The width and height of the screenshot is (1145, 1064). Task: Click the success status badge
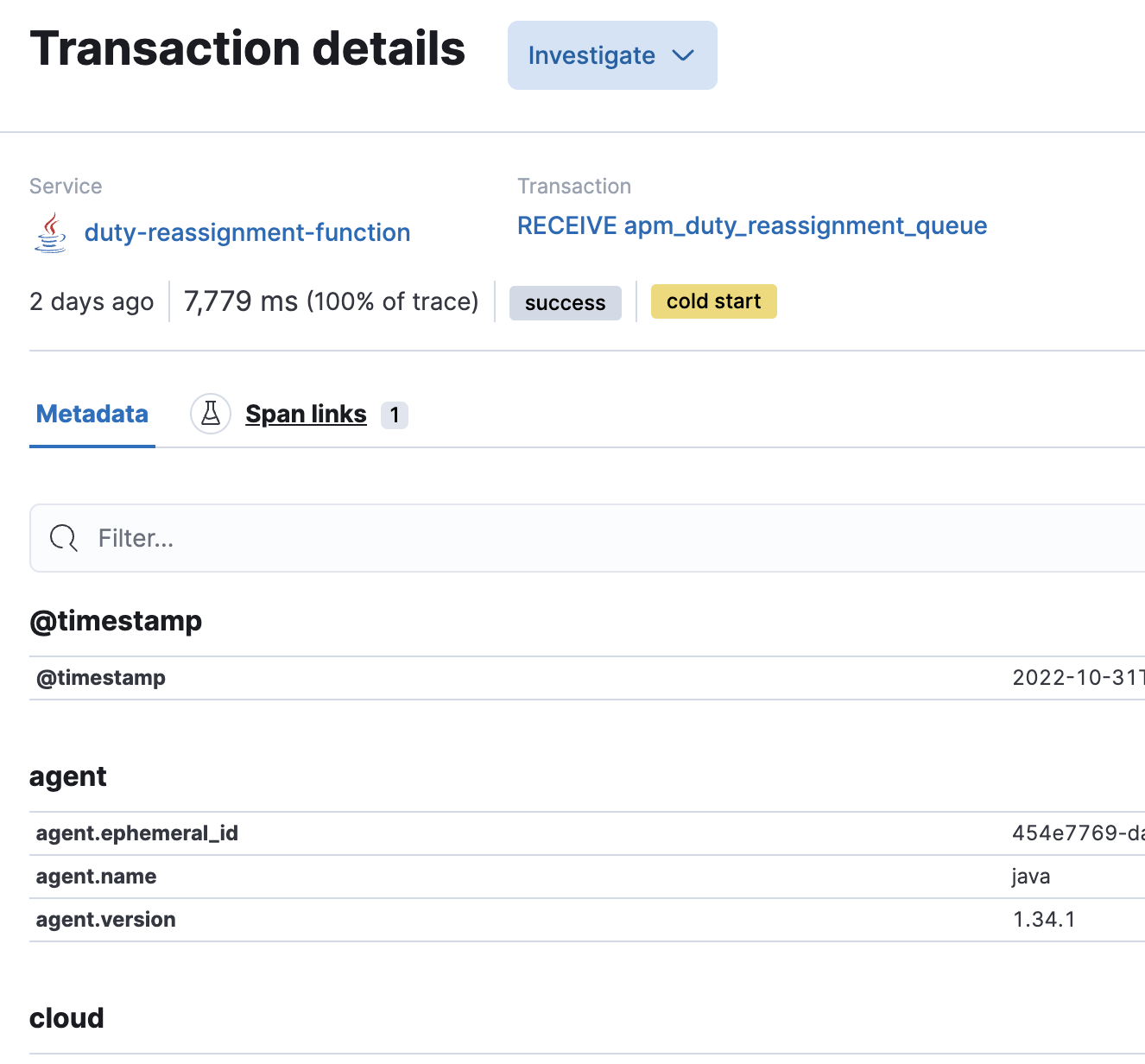pyautogui.click(x=565, y=302)
